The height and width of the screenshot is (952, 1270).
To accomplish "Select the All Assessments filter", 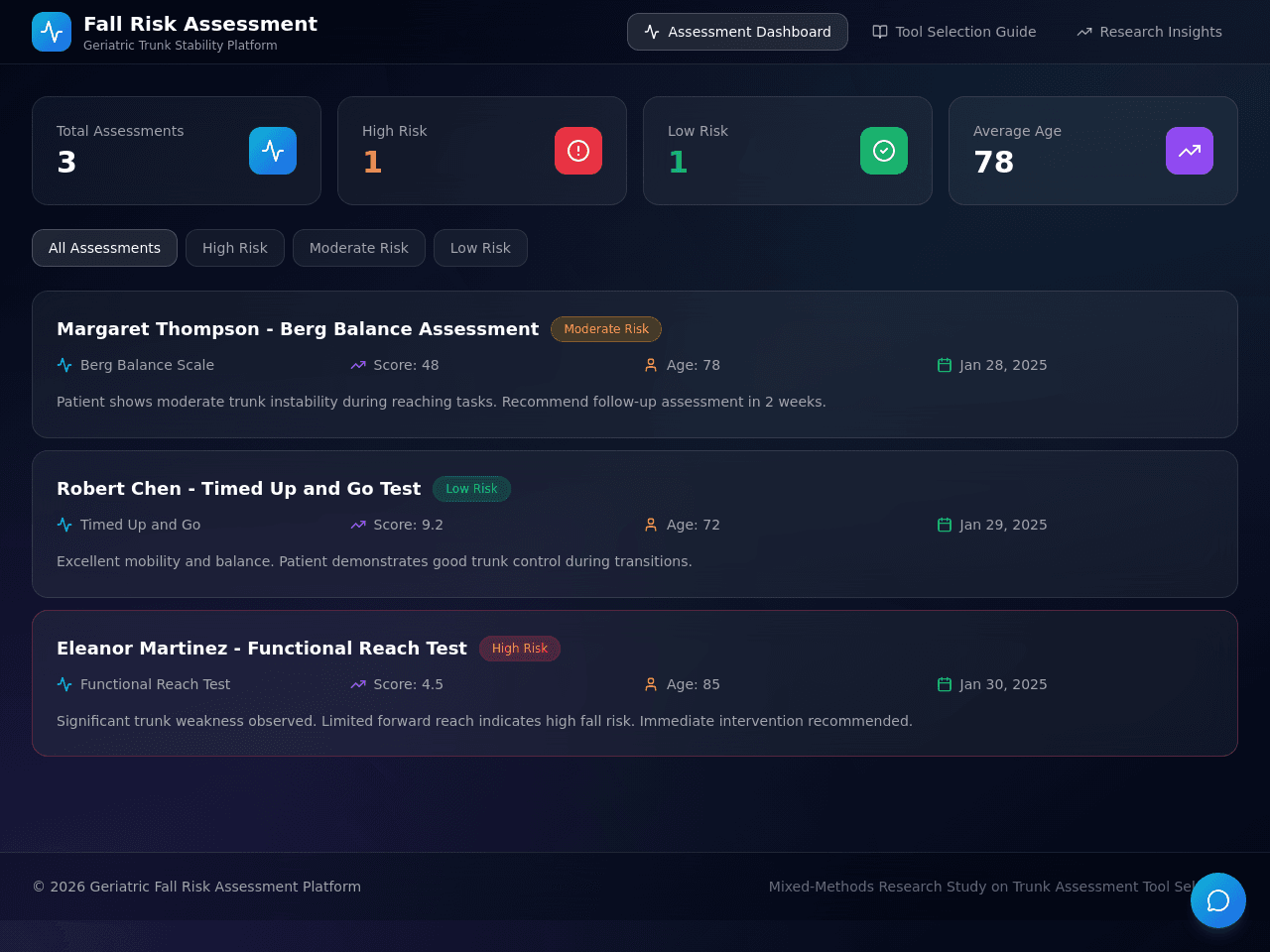I will (104, 248).
